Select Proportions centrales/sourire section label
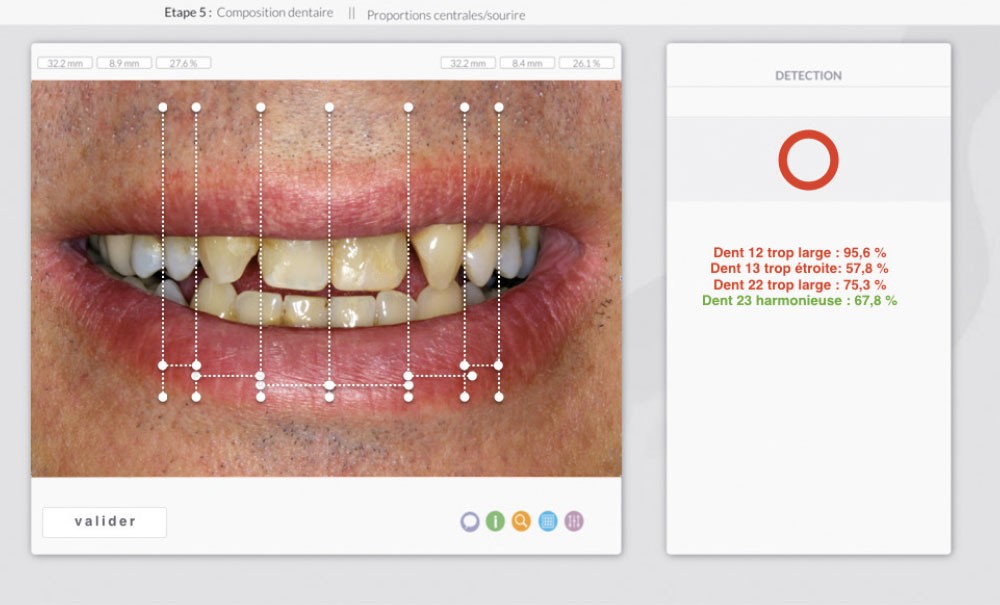 click(446, 15)
